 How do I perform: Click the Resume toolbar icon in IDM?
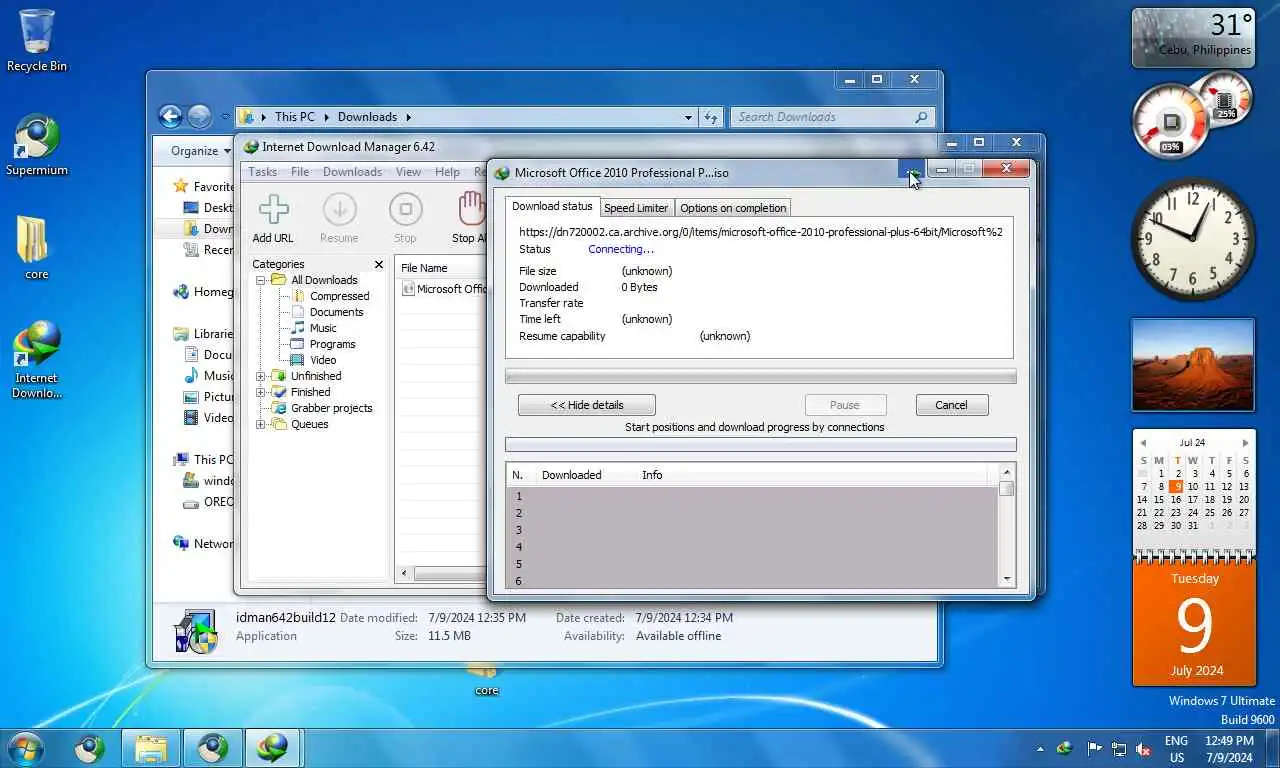click(x=339, y=218)
